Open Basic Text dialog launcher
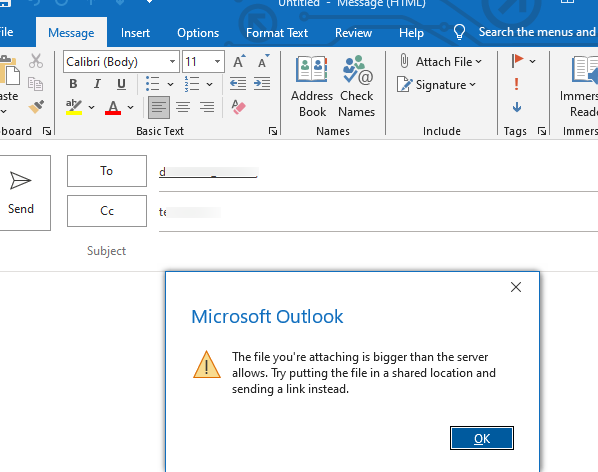 coord(273,132)
